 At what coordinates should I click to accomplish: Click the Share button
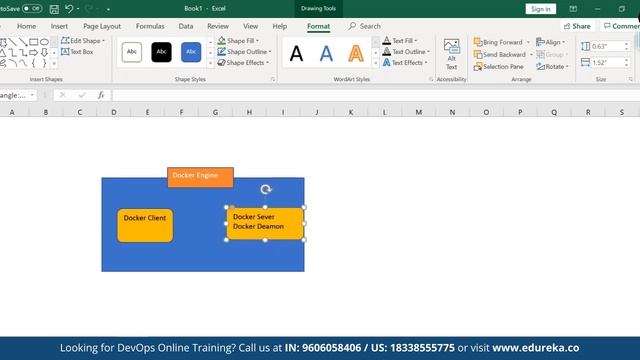(x=577, y=26)
